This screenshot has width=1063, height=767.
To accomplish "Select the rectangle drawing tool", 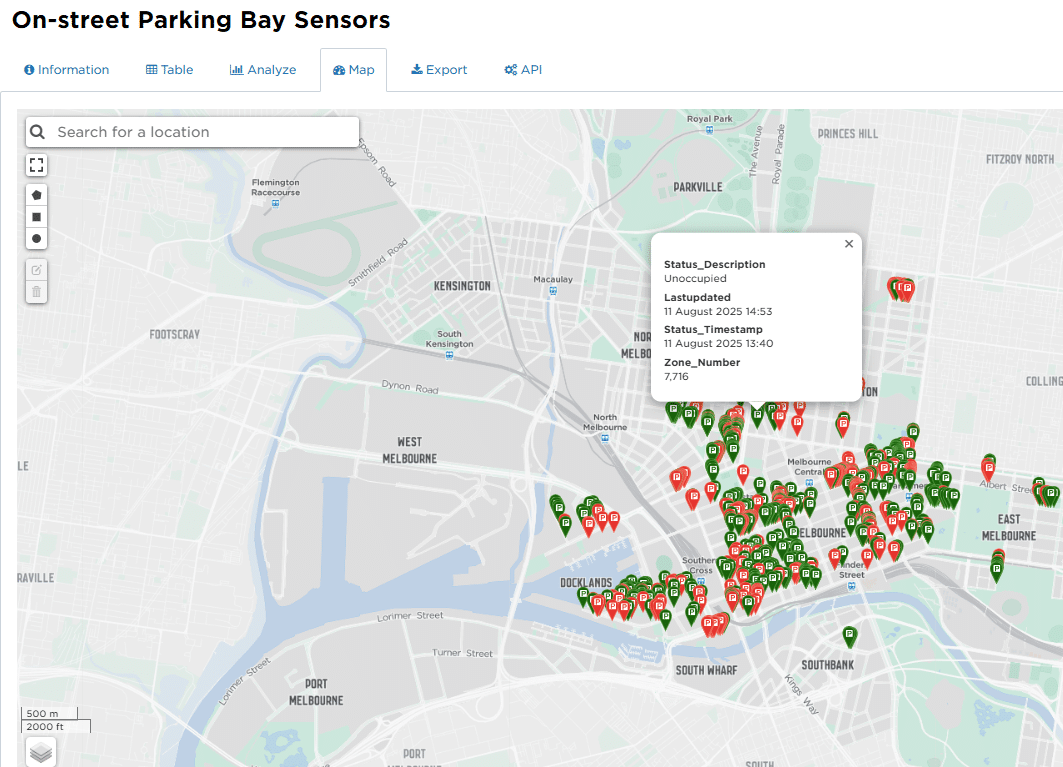I will pyautogui.click(x=37, y=217).
